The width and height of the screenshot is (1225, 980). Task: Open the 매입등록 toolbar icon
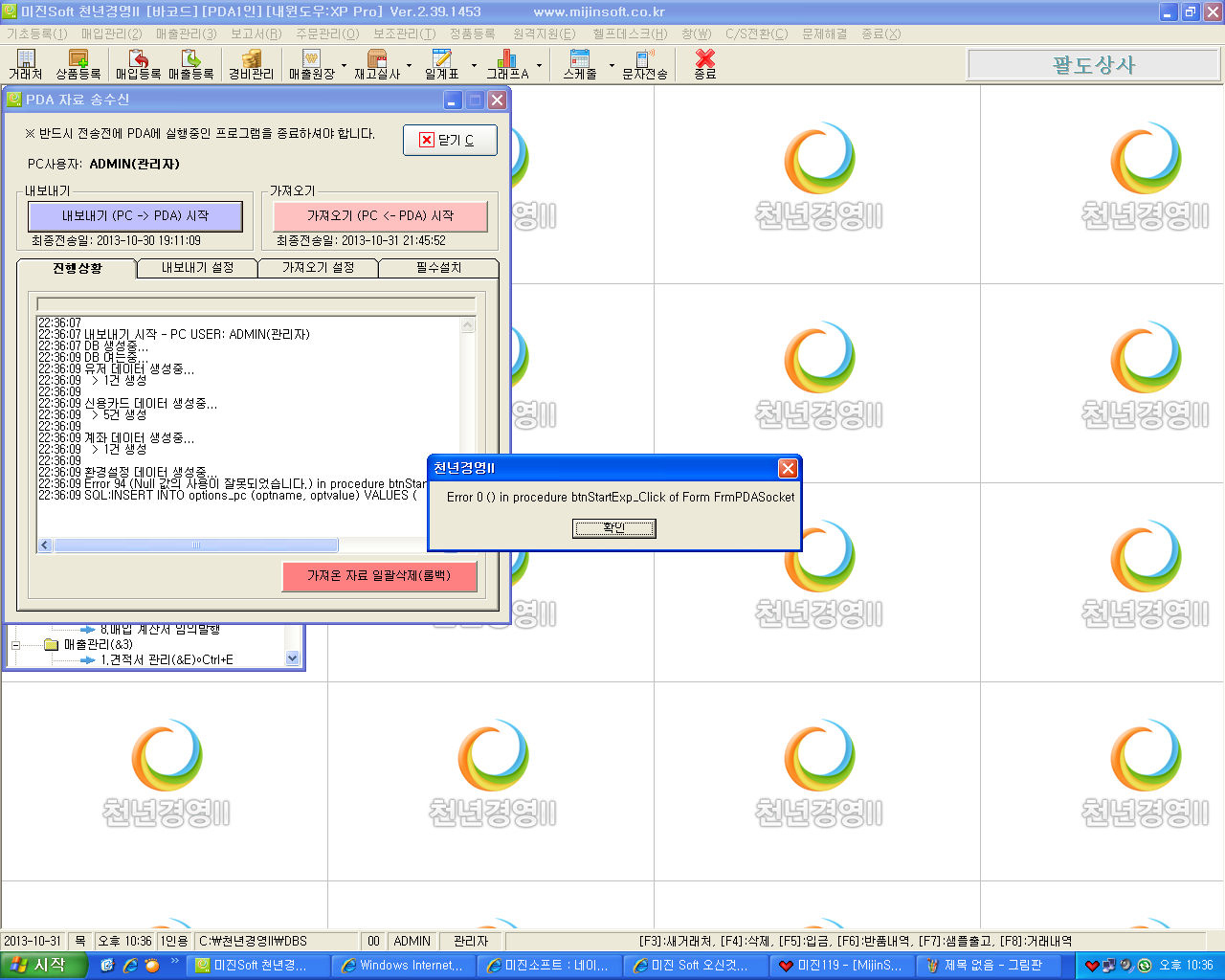(x=138, y=65)
